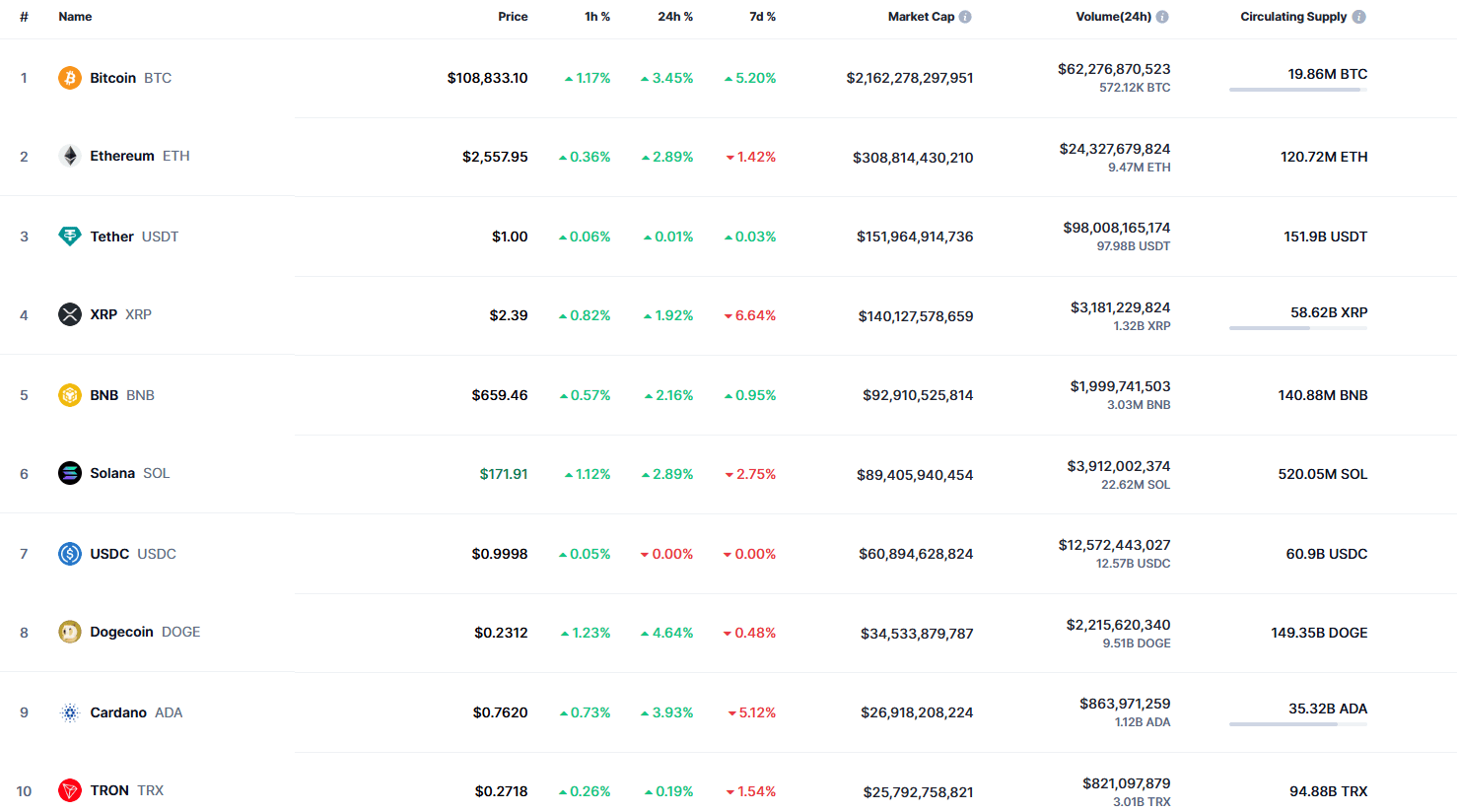Click the Solana logo icon
Viewport: 1457px width, 812px height.
pyautogui.click(x=69, y=473)
